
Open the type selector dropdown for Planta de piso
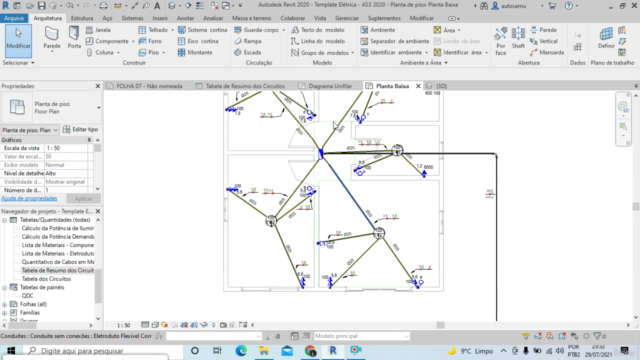coord(98,108)
